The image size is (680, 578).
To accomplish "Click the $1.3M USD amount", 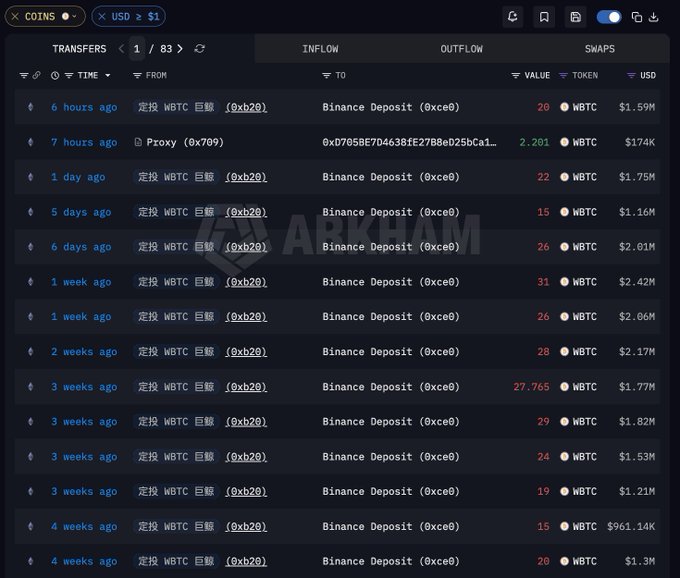I will coord(640,561).
